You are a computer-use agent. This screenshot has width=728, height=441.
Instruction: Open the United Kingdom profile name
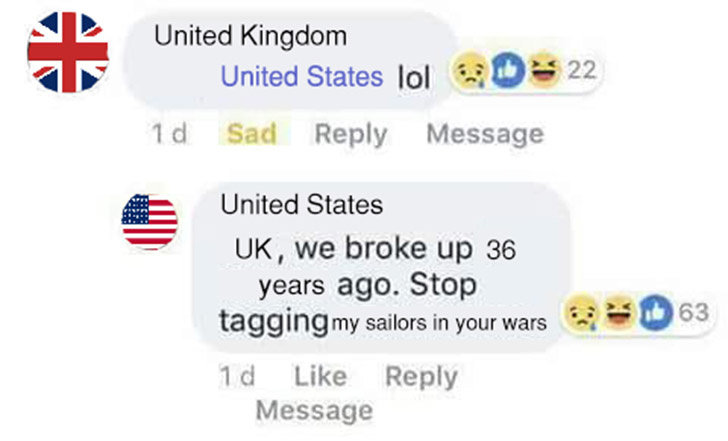(x=251, y=36)
